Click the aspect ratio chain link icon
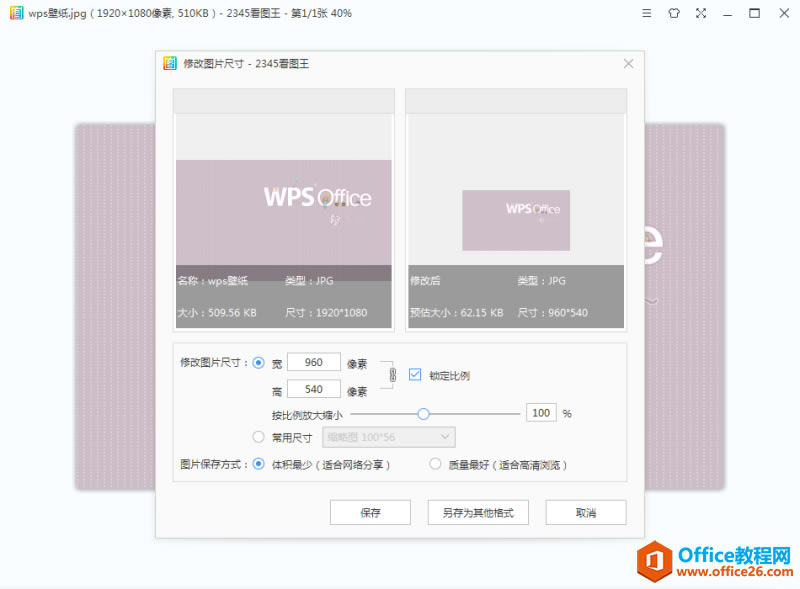Viewport: 800px width, 589px height. pyautogui.click(x=392, y=375)
